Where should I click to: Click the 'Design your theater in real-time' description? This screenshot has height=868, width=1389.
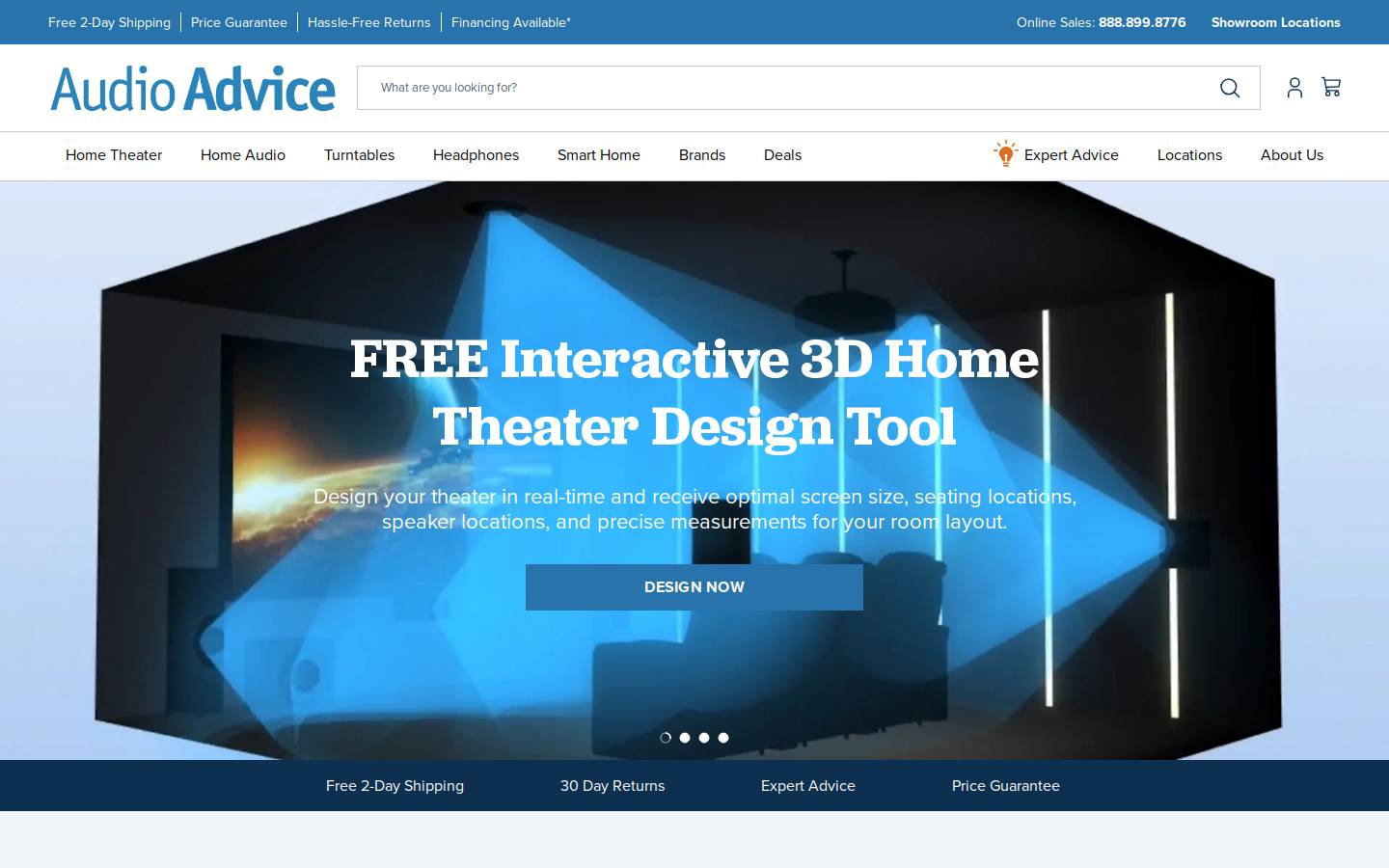[x=694, y=509]
